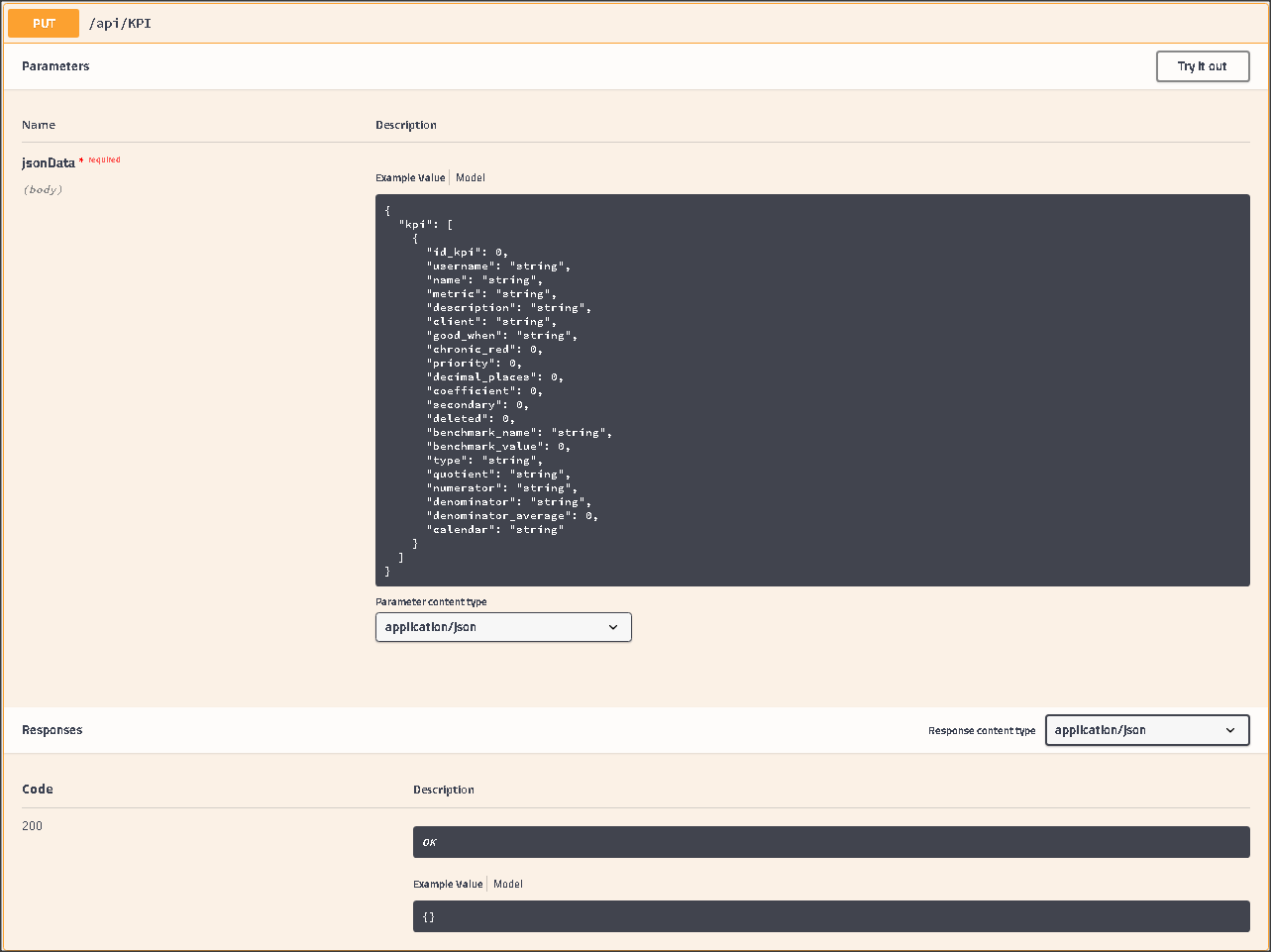Click the "benchmark_value": 0 line

pos(498,446)
